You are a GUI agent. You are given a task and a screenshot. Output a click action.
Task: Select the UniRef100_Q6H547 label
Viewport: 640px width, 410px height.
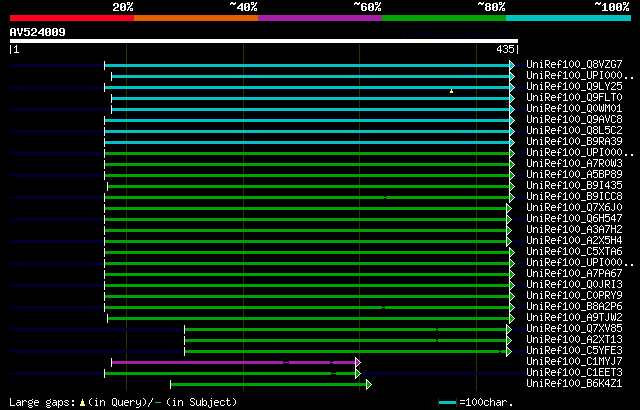pos(574,219)
